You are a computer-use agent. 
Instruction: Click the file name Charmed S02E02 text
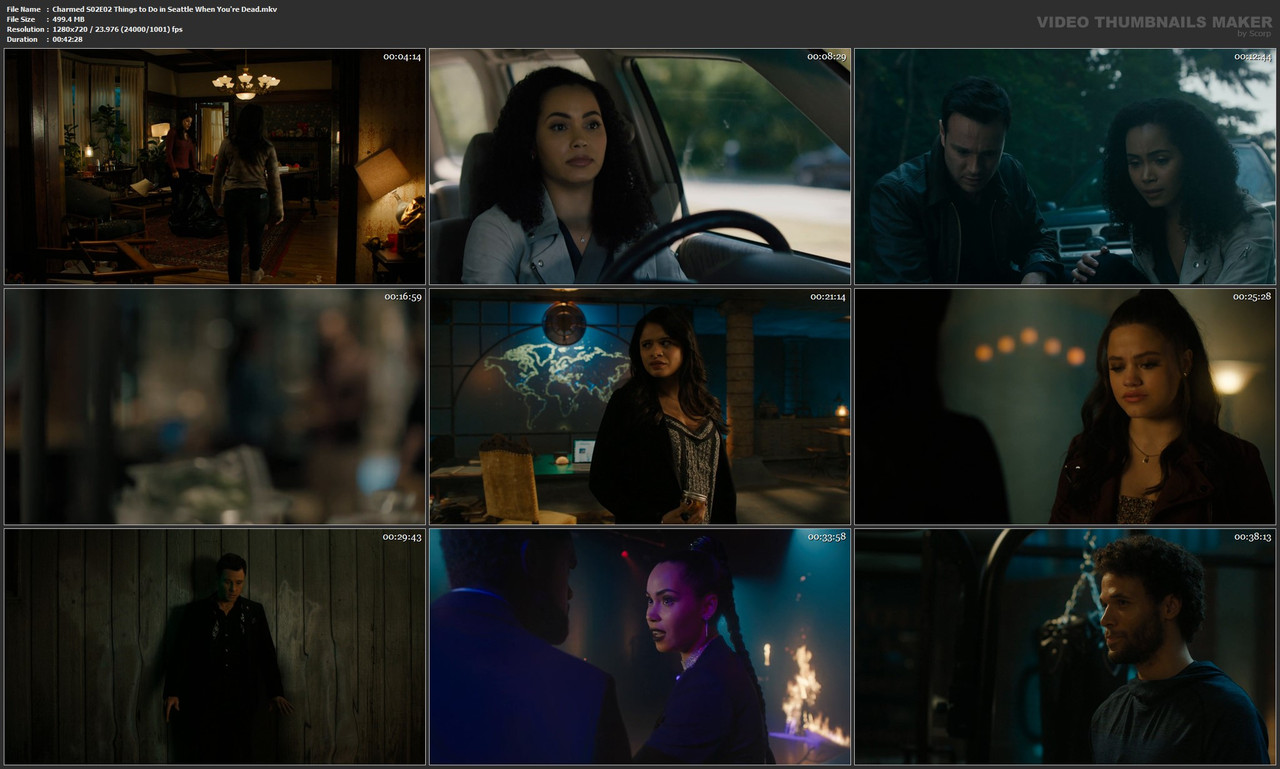165,9
